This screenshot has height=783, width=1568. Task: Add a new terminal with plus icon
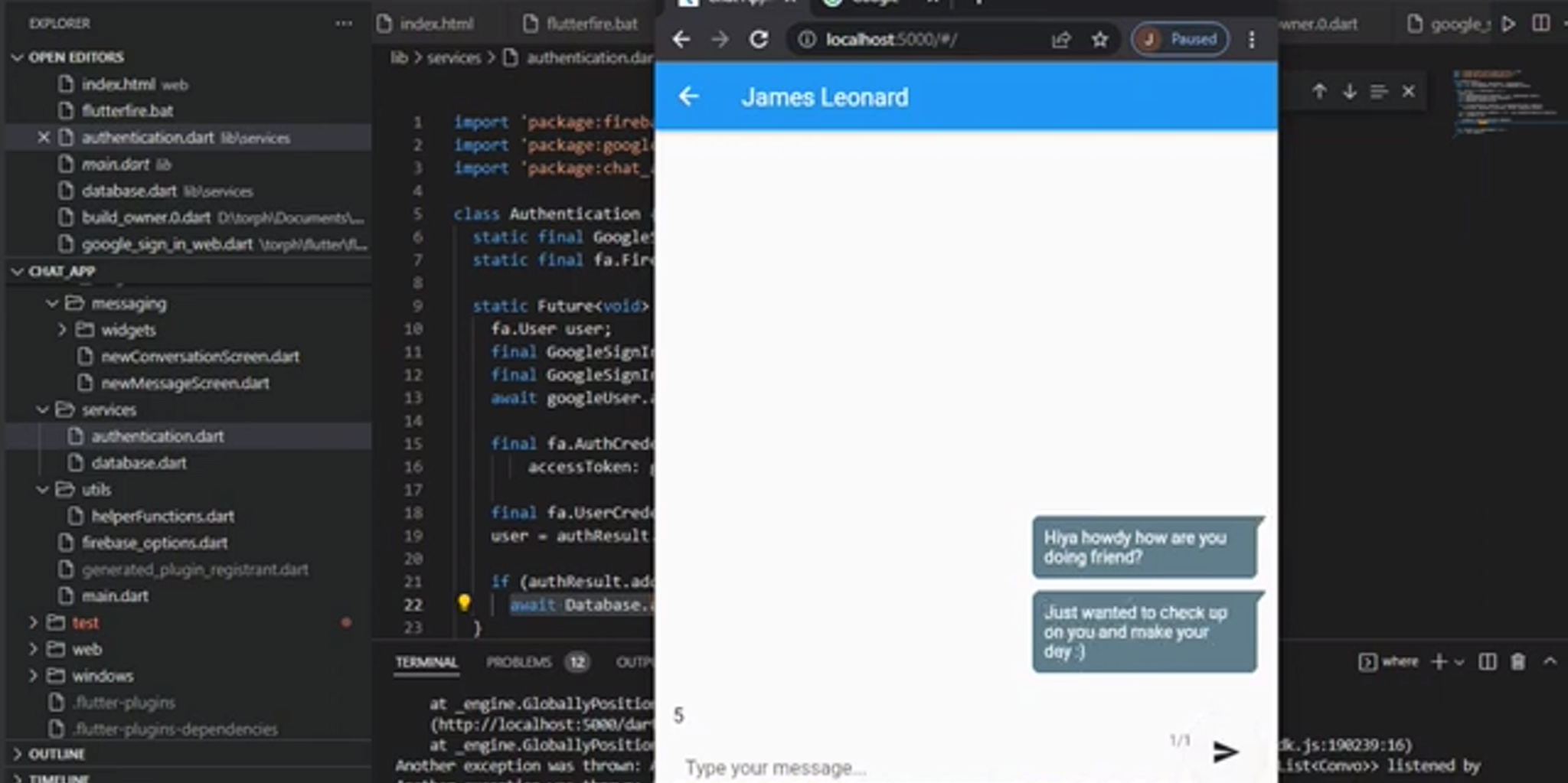coord(1439,662)
